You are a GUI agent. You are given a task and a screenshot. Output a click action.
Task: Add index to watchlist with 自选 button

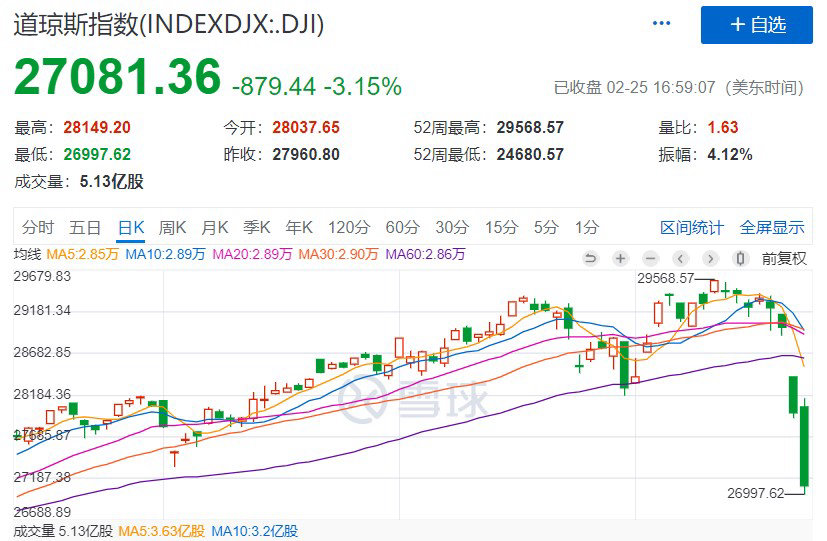point(756,25)
